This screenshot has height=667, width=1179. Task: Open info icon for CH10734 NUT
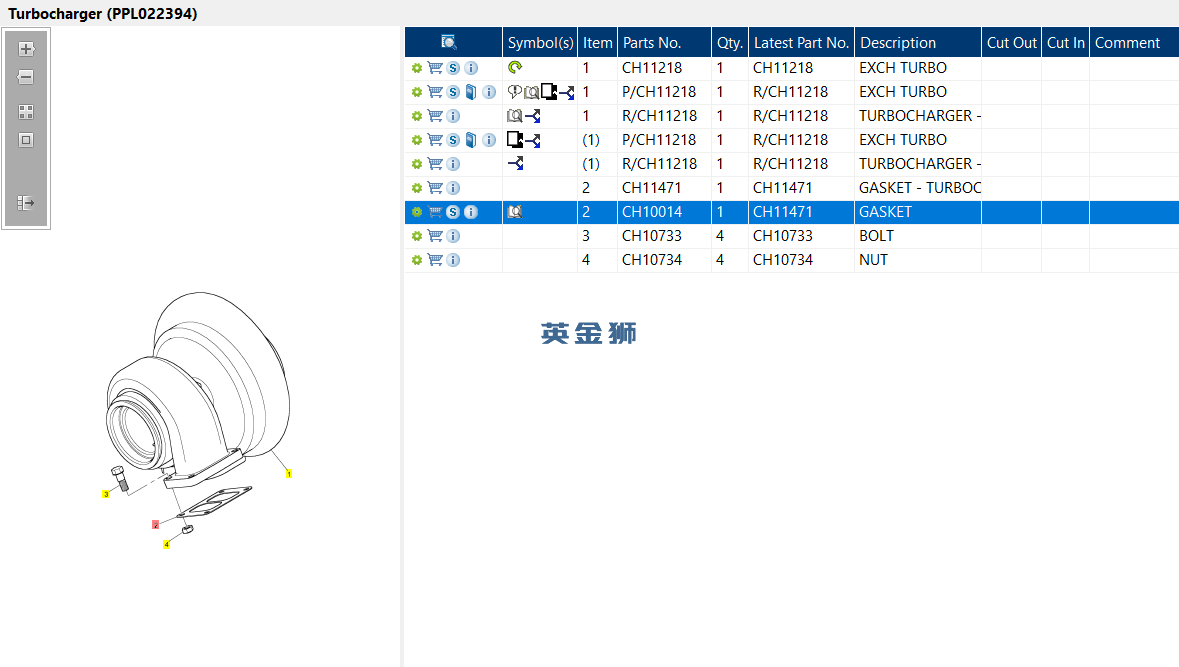[453, 260]
